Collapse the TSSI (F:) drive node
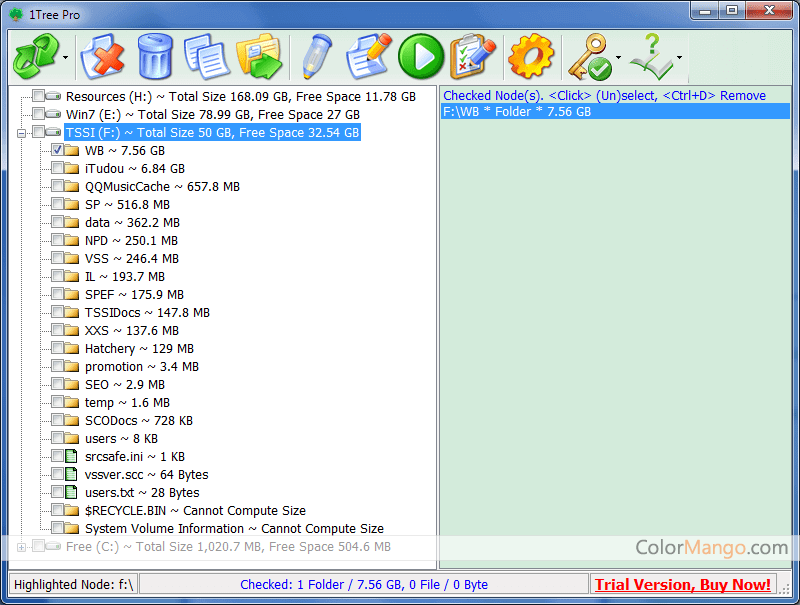This screenshot has height=605, width=800. (22, 133)
